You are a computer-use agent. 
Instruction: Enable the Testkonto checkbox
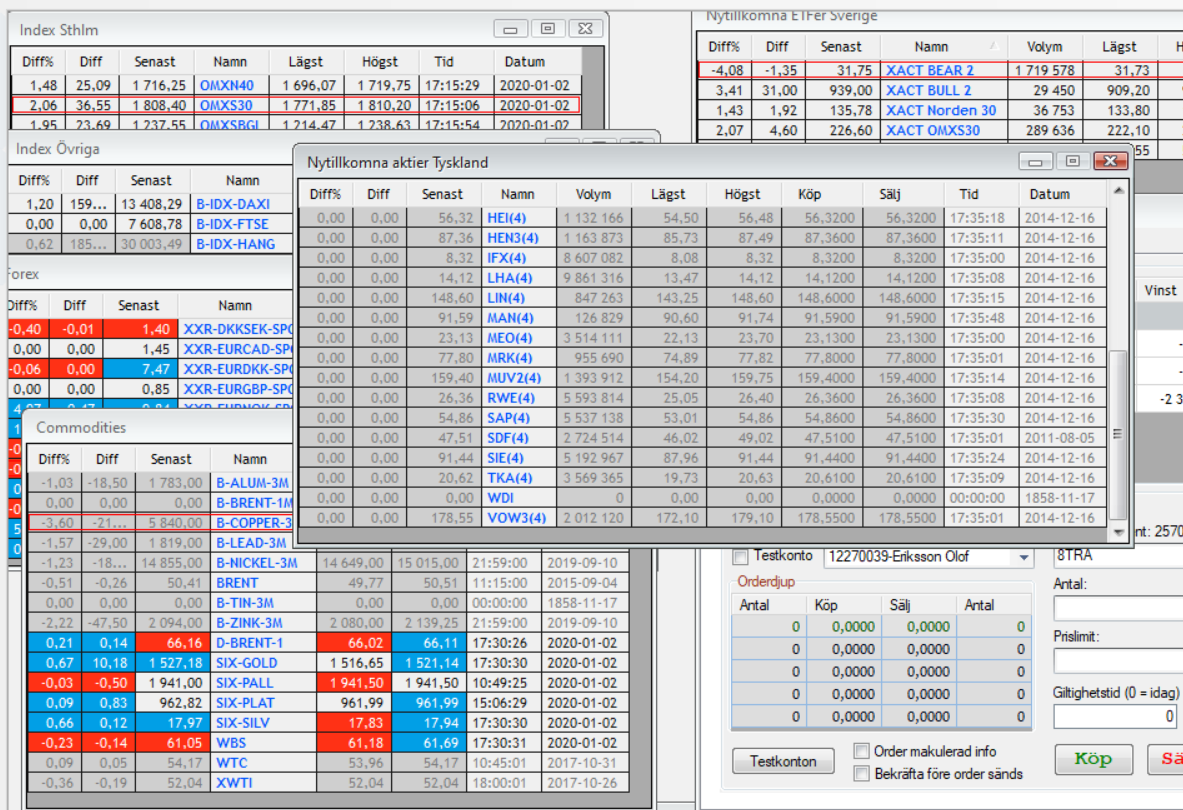[741, 556]
